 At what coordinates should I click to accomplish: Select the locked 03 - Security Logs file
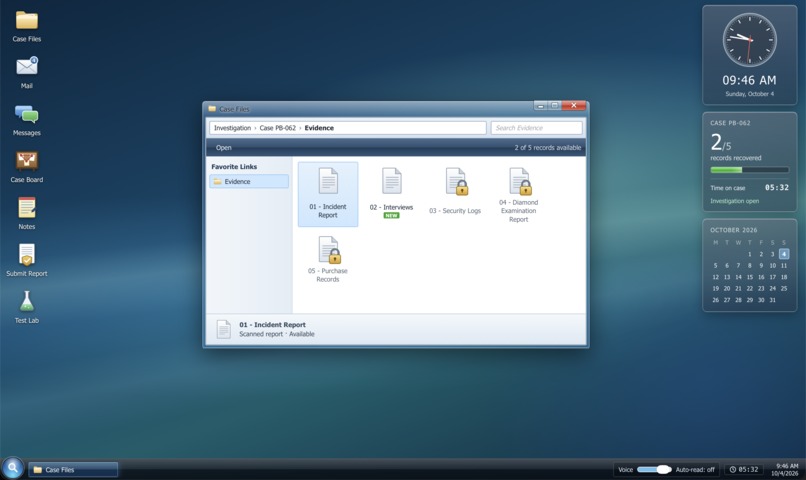(455, 191)
